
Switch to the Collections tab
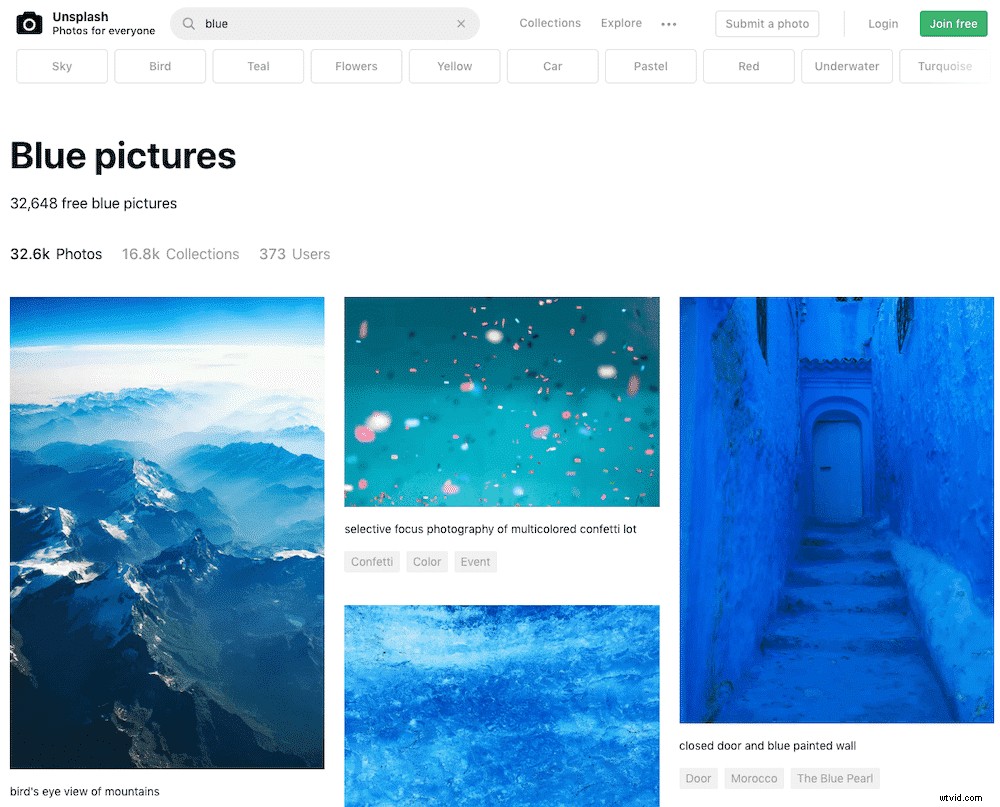pos(180,254)
